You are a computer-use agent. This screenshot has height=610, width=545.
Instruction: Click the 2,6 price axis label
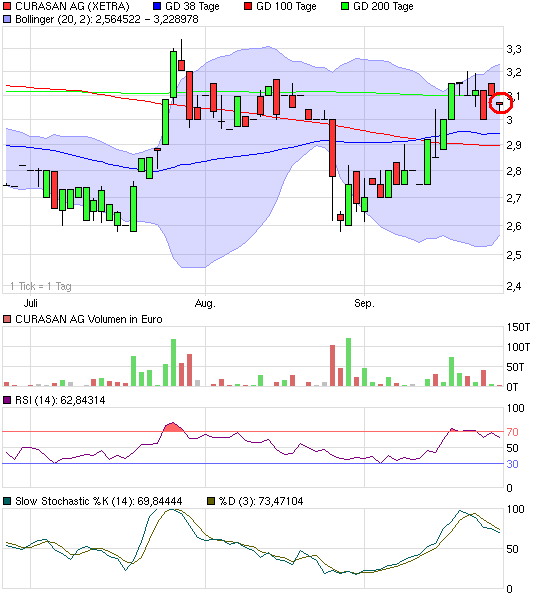(x=513, y=226)
